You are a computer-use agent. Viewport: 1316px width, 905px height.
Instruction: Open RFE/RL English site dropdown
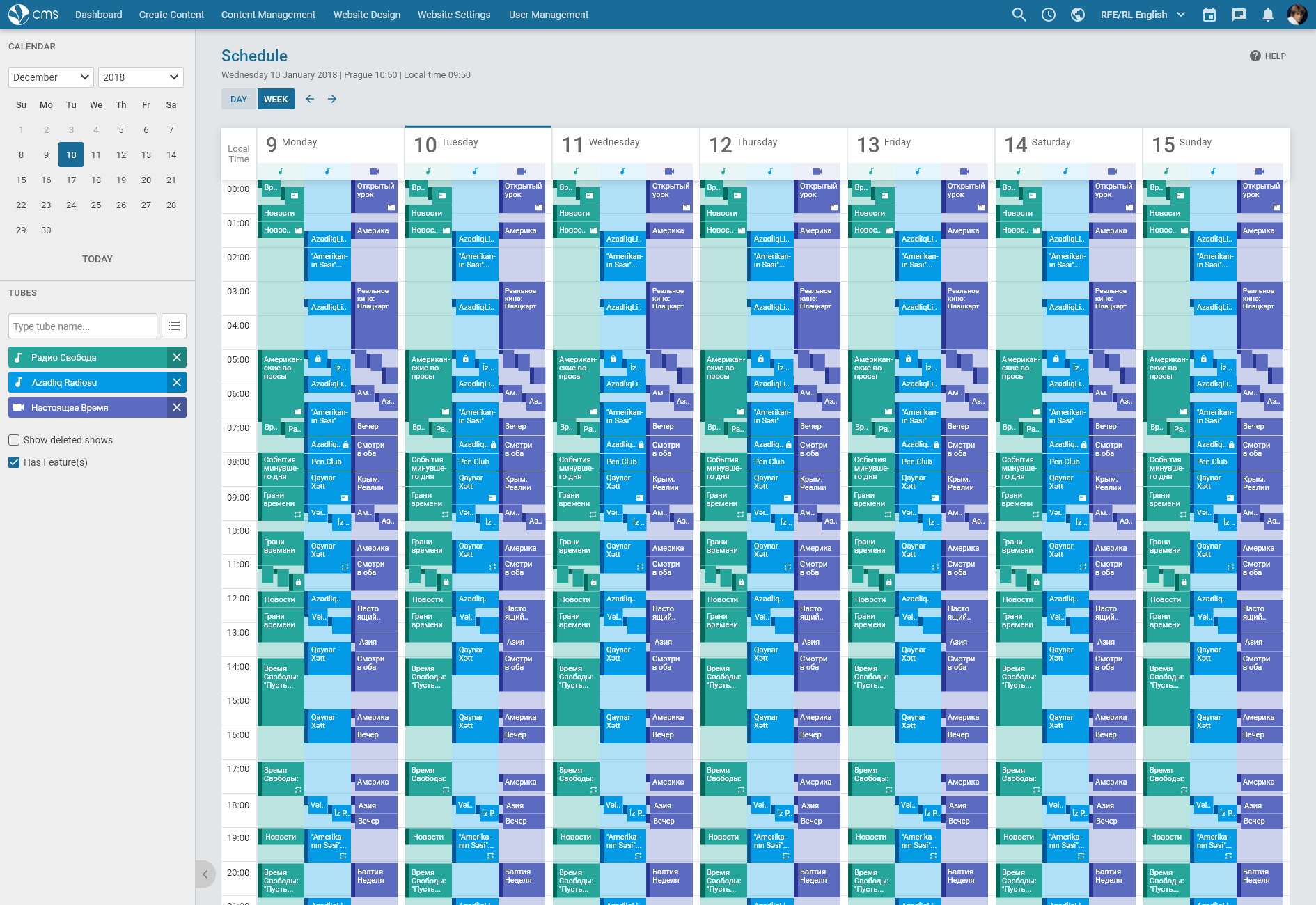point(1143,15)
